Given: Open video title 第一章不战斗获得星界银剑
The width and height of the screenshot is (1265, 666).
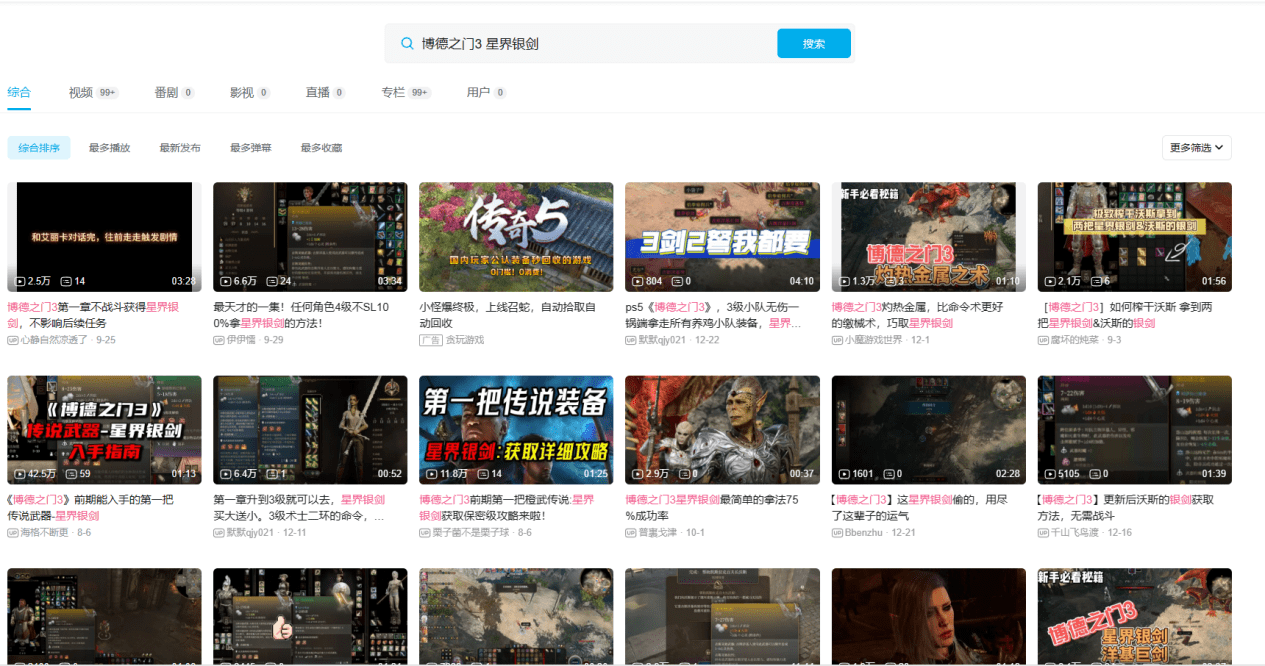Looking at the screenshot, I should 95,315.
